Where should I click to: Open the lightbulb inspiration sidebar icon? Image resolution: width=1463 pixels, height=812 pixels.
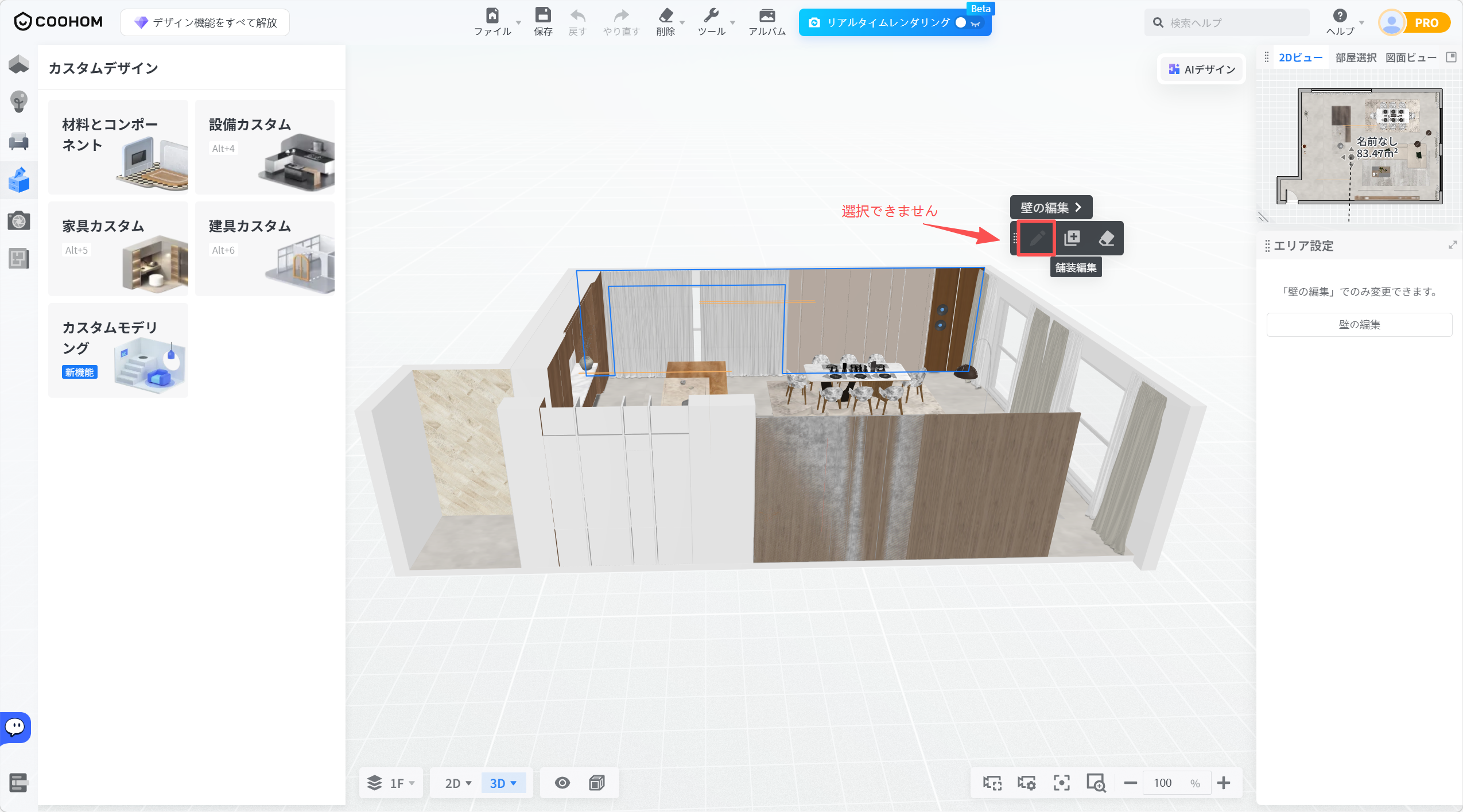pyautogui.click(x=19, y=102)
